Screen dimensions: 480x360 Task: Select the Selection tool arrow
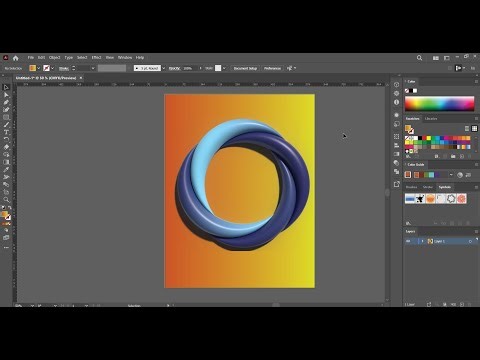[x=6, y=87]
